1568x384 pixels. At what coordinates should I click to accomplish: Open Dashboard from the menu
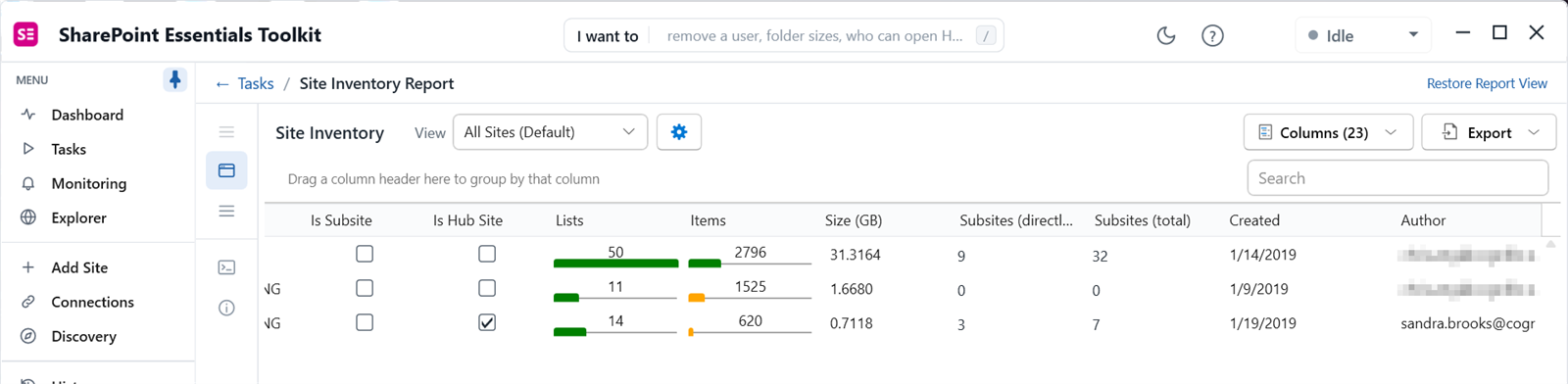[x=87, y=115]
